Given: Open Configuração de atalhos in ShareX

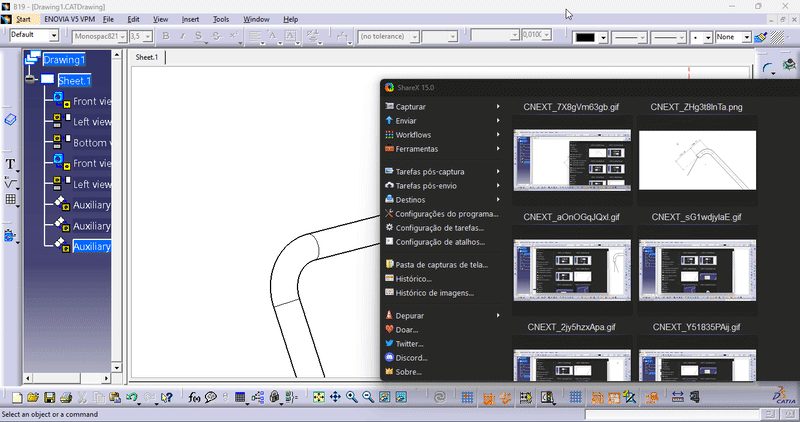Looking at the screenshot, I should point(442,242).
